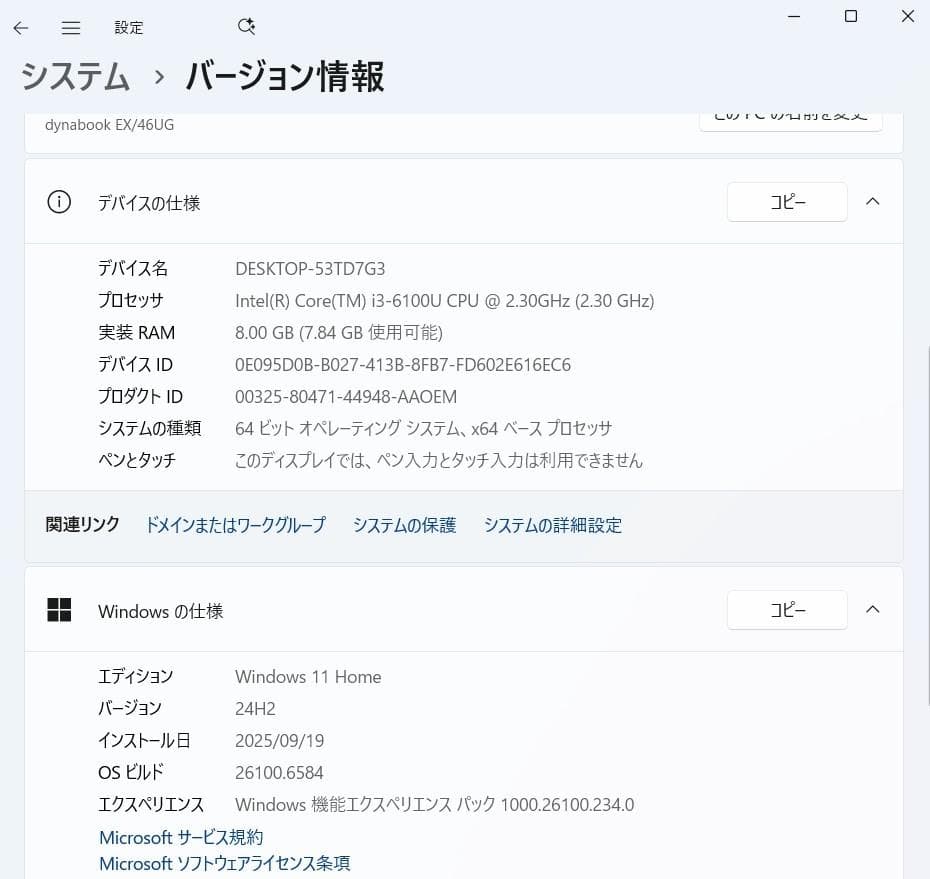
Task: Open the システムの保護 link
Action: coord(404,524)
